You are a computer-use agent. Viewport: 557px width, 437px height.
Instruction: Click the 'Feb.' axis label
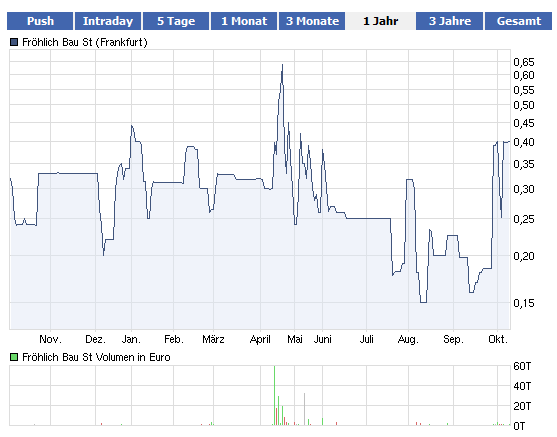pyautogui.click(x=174, y=339)
